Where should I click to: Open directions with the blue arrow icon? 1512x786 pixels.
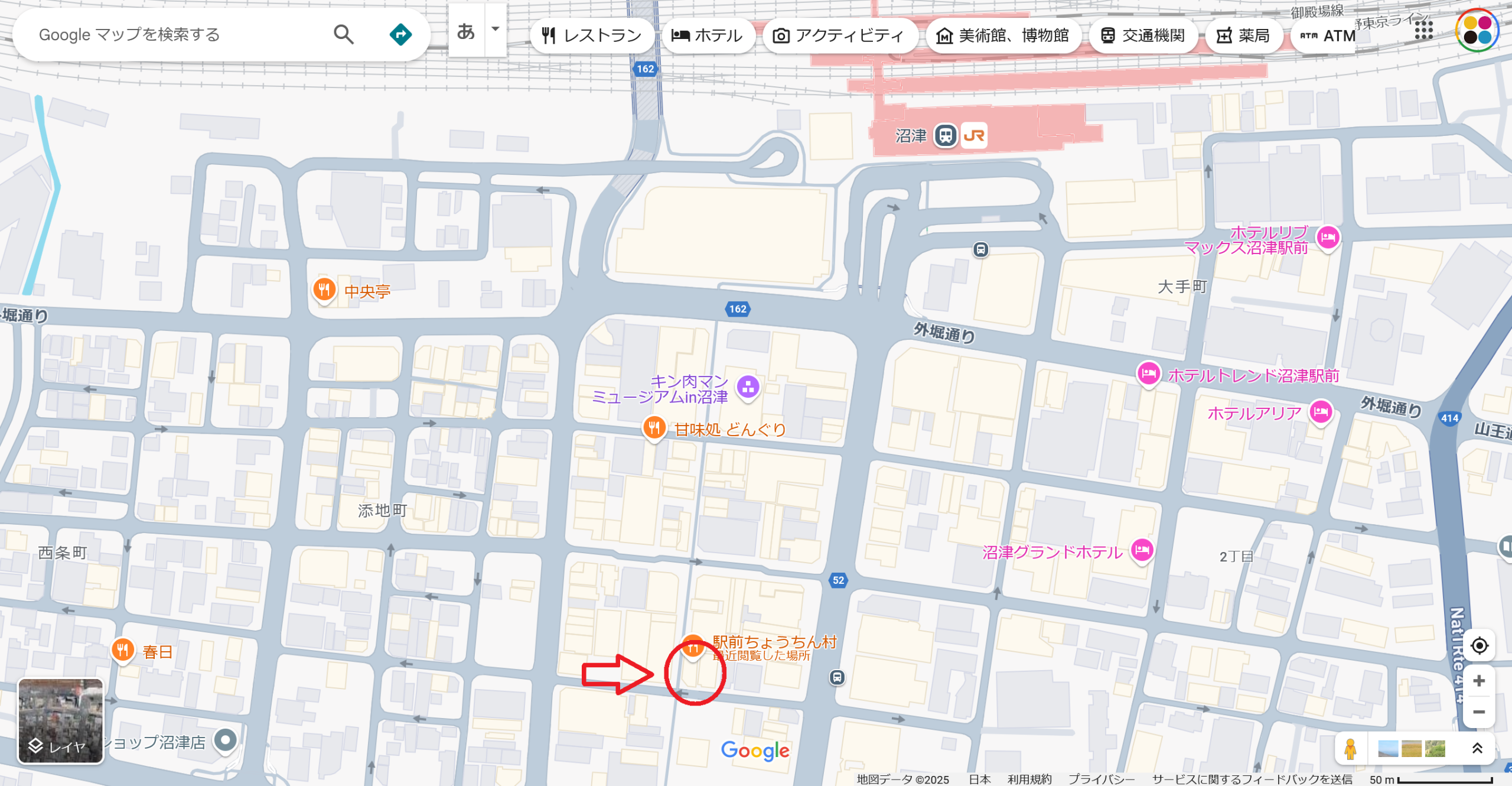(400, 34)
